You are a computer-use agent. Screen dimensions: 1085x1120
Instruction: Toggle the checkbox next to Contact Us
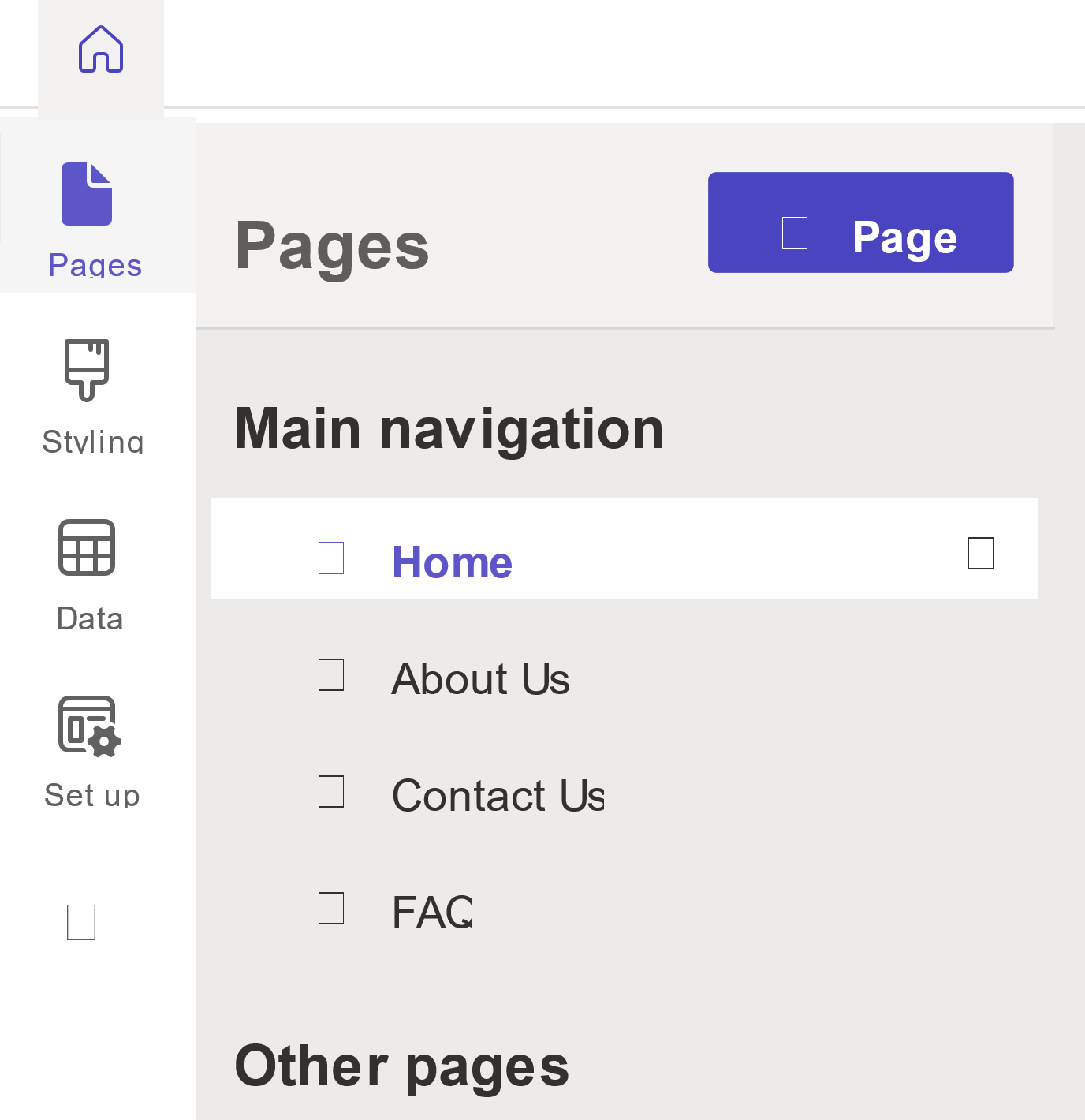pyautogui.click(x=330, y=791)
